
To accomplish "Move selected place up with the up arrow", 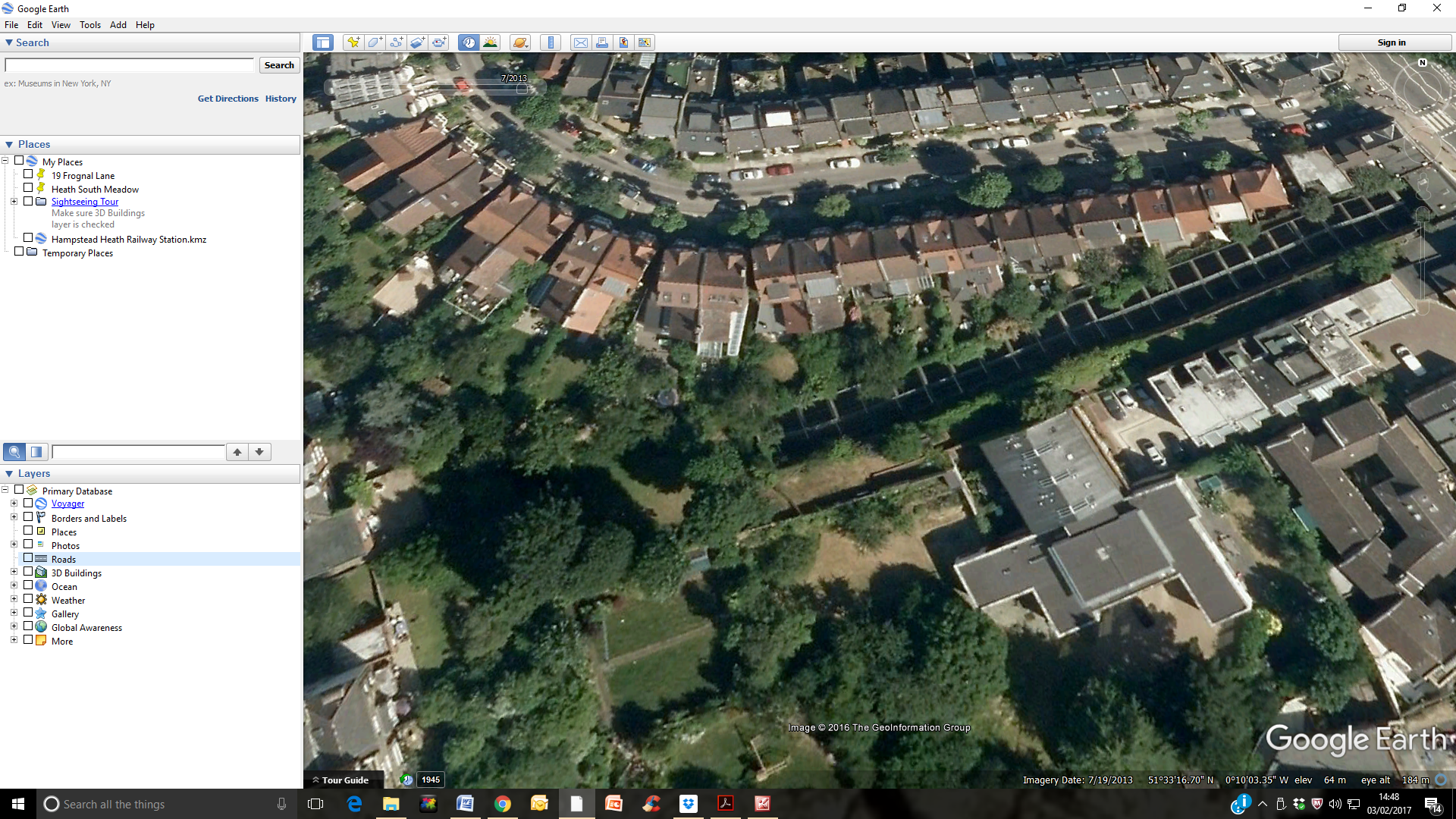I will coord(237,452).
